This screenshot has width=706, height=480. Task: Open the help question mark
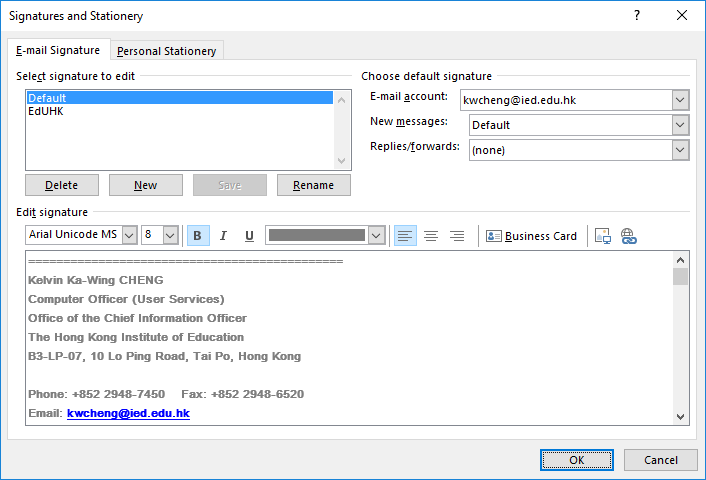click(x=637, y=16)
